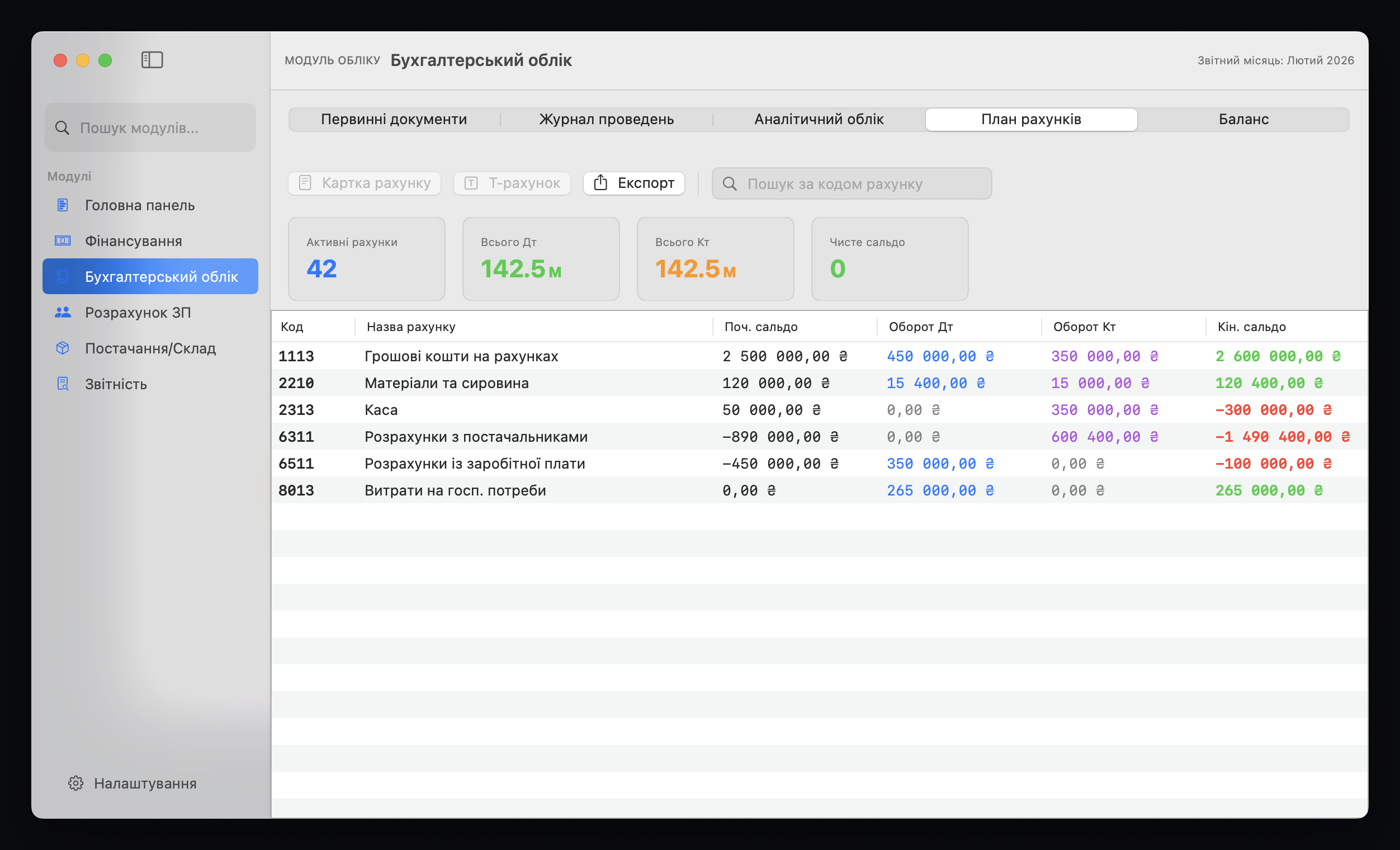Click the Головна панель document icon
The image size is (1400, 850).
click(x=63, y=205)
